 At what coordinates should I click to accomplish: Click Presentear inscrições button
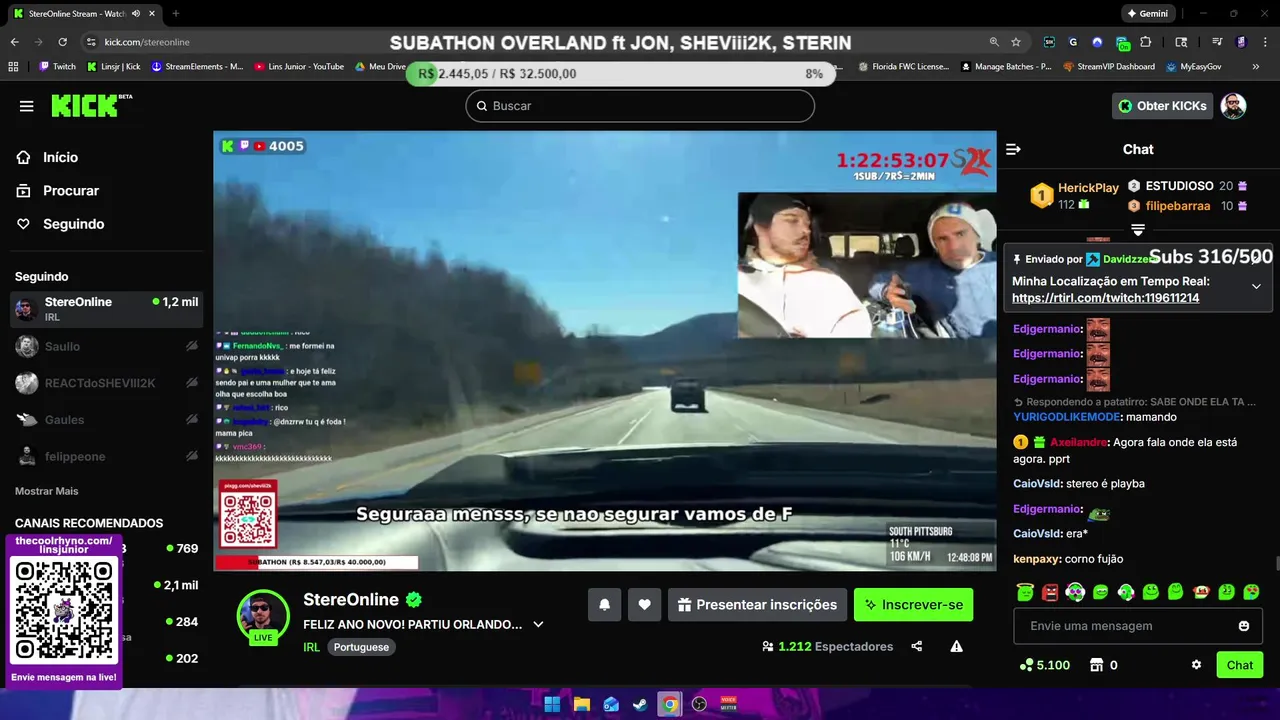click(756, 604)
